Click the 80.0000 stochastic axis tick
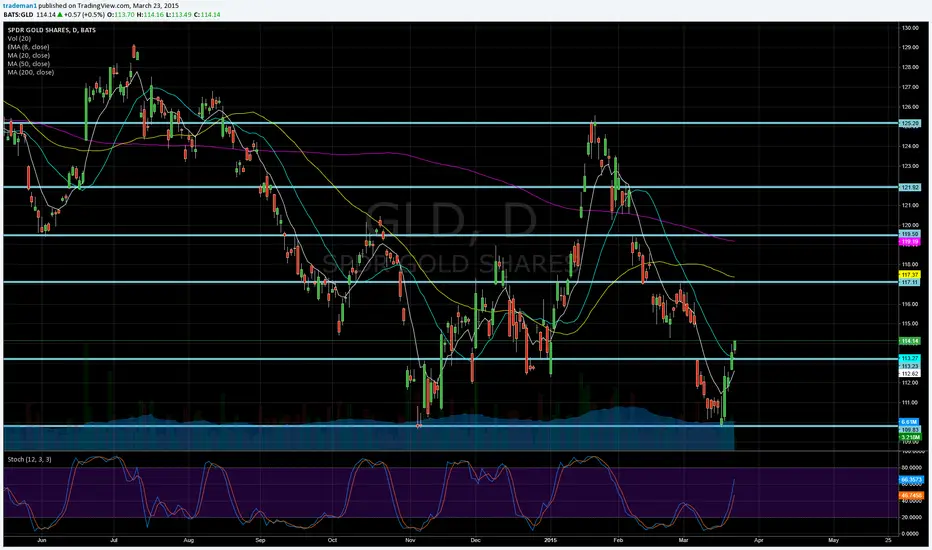Viewport: 932px width, 550px height. 911,468
